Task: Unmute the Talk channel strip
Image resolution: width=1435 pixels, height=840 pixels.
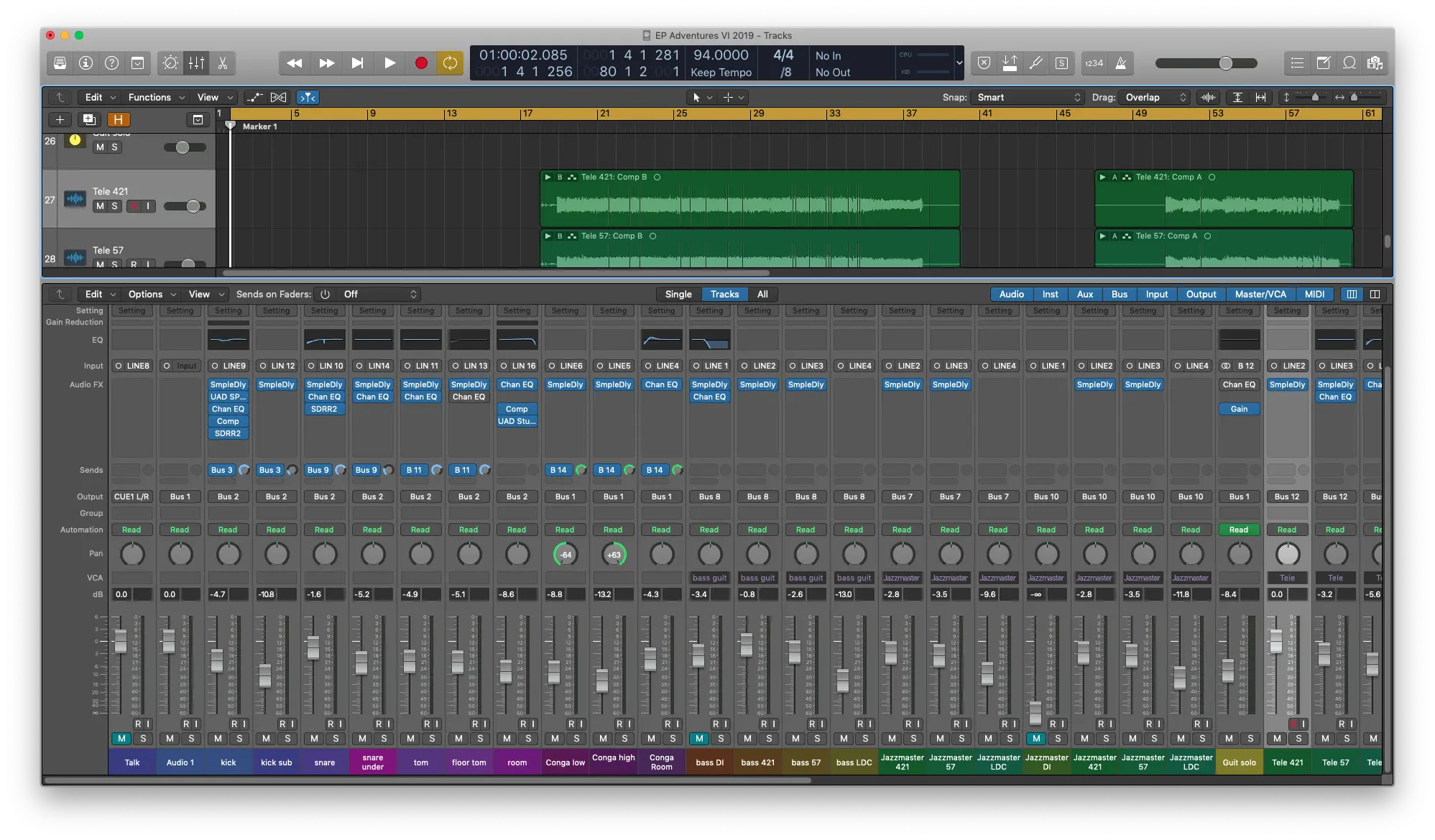Action: 121,738
